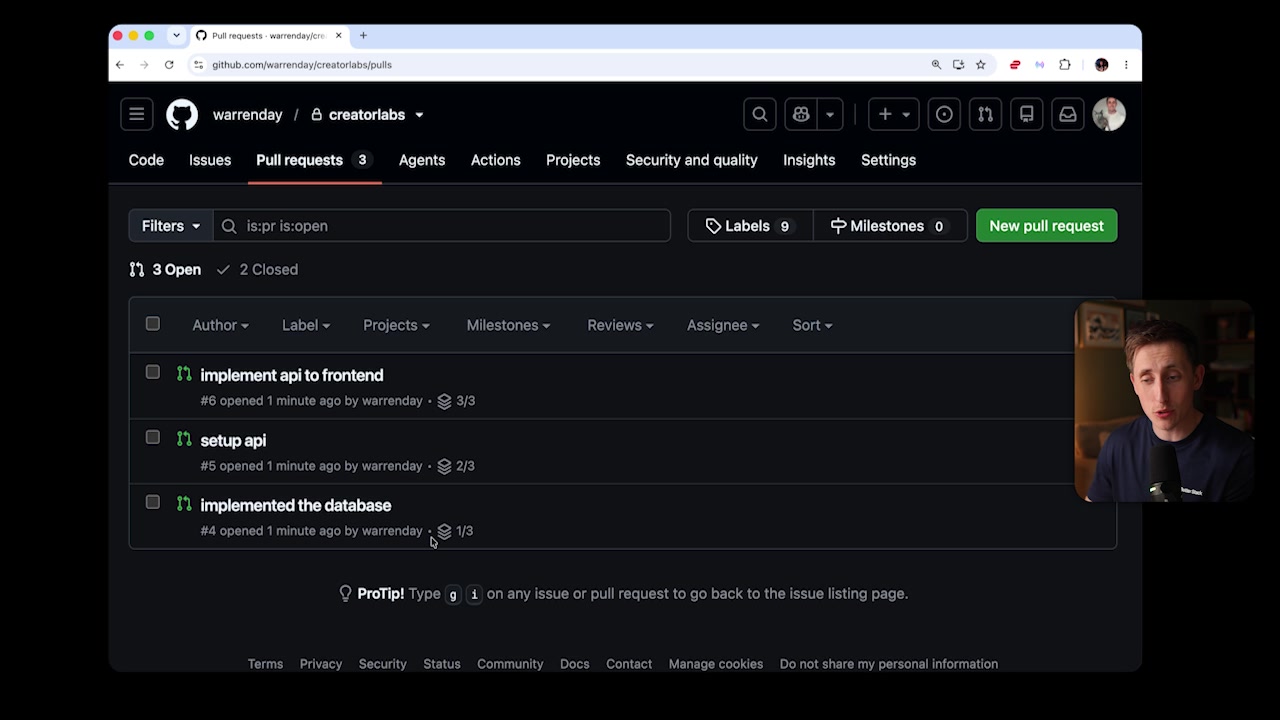Open the Insights tab

pos(809,160)
